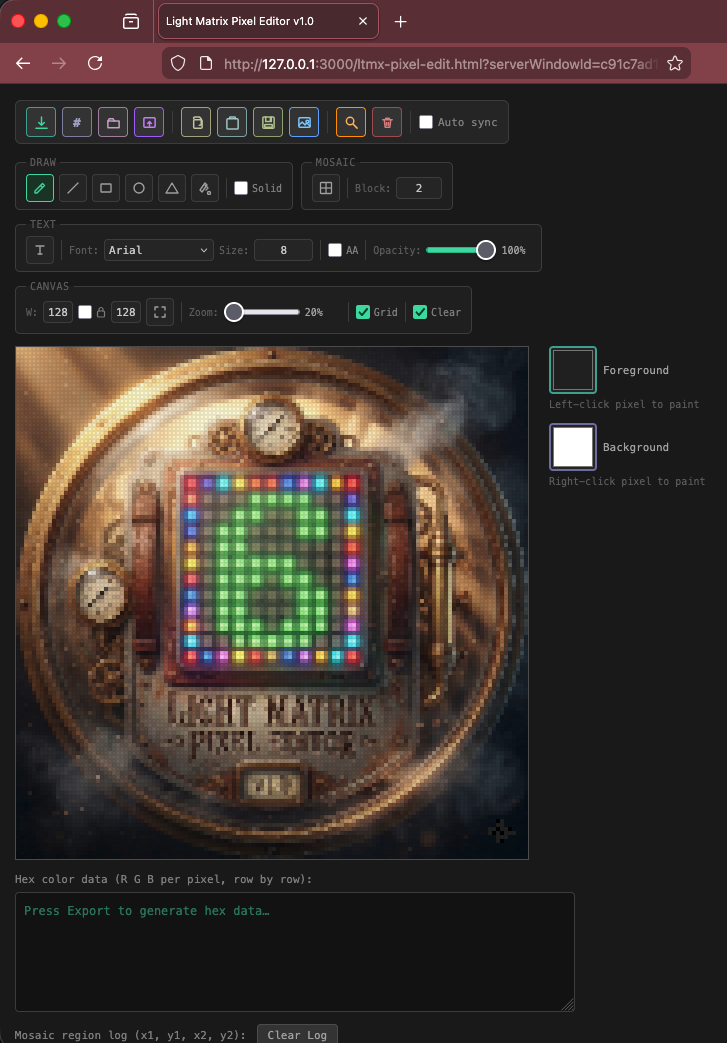
Task: Open the white Background color swatch
Action: [573, 447]
